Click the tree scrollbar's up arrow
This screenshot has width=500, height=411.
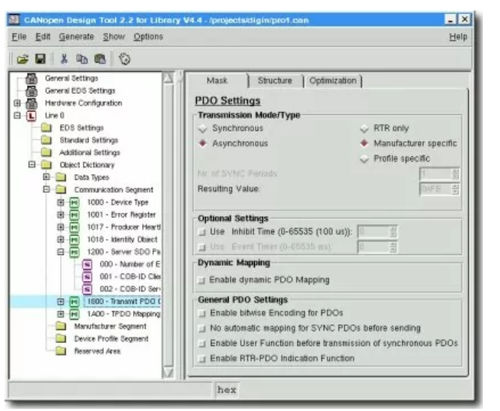(168, 78)
